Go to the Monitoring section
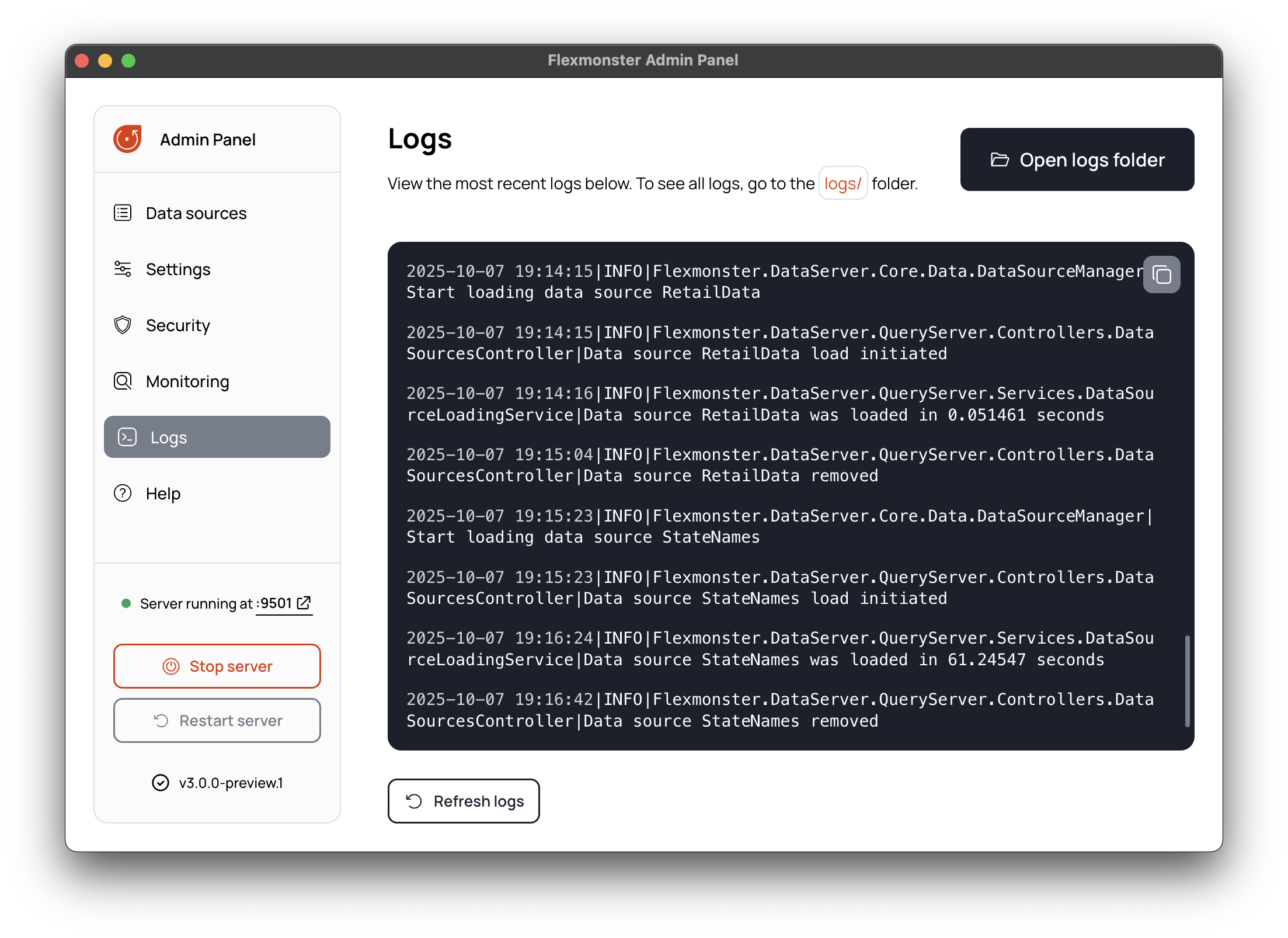 187,381
